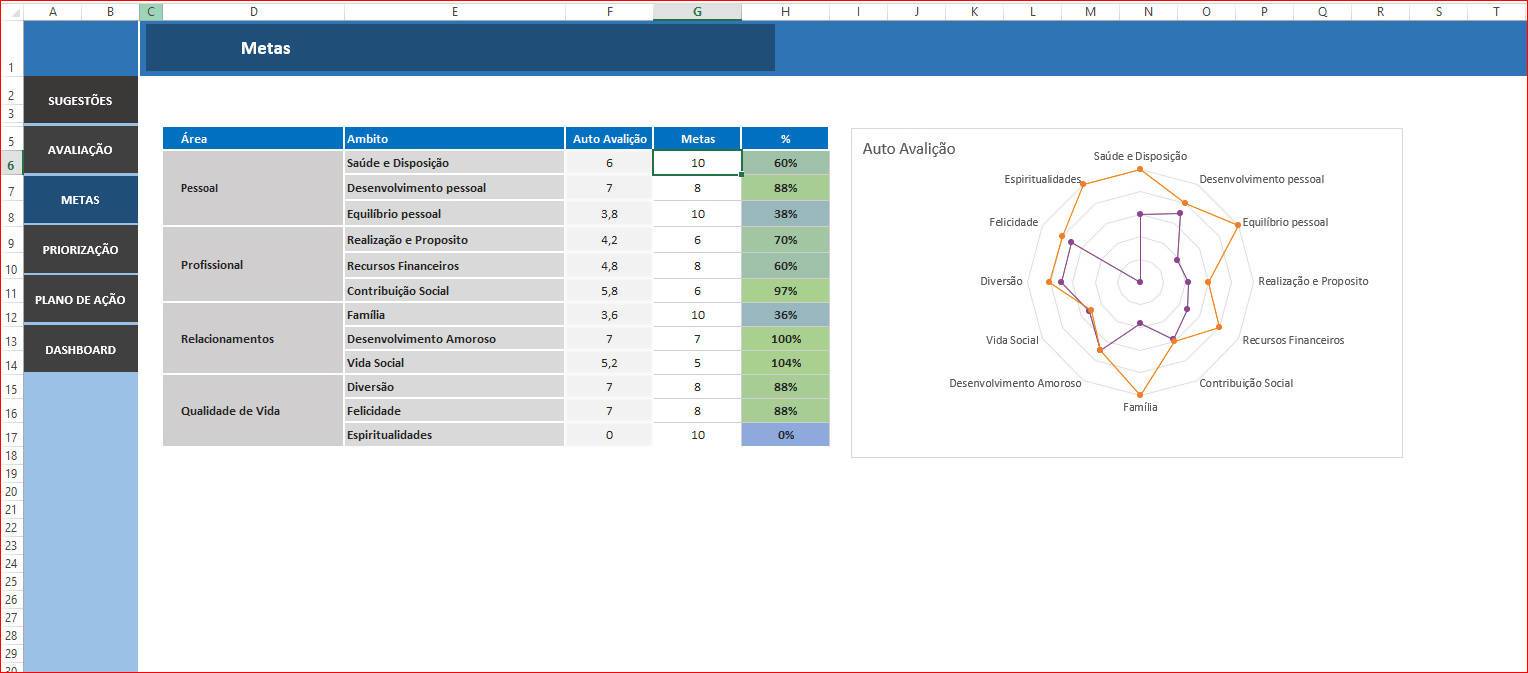The width and height of the screenshot is (1528, 673).
Task: Click the Família label on radar chart
Action: [1140, 407]
